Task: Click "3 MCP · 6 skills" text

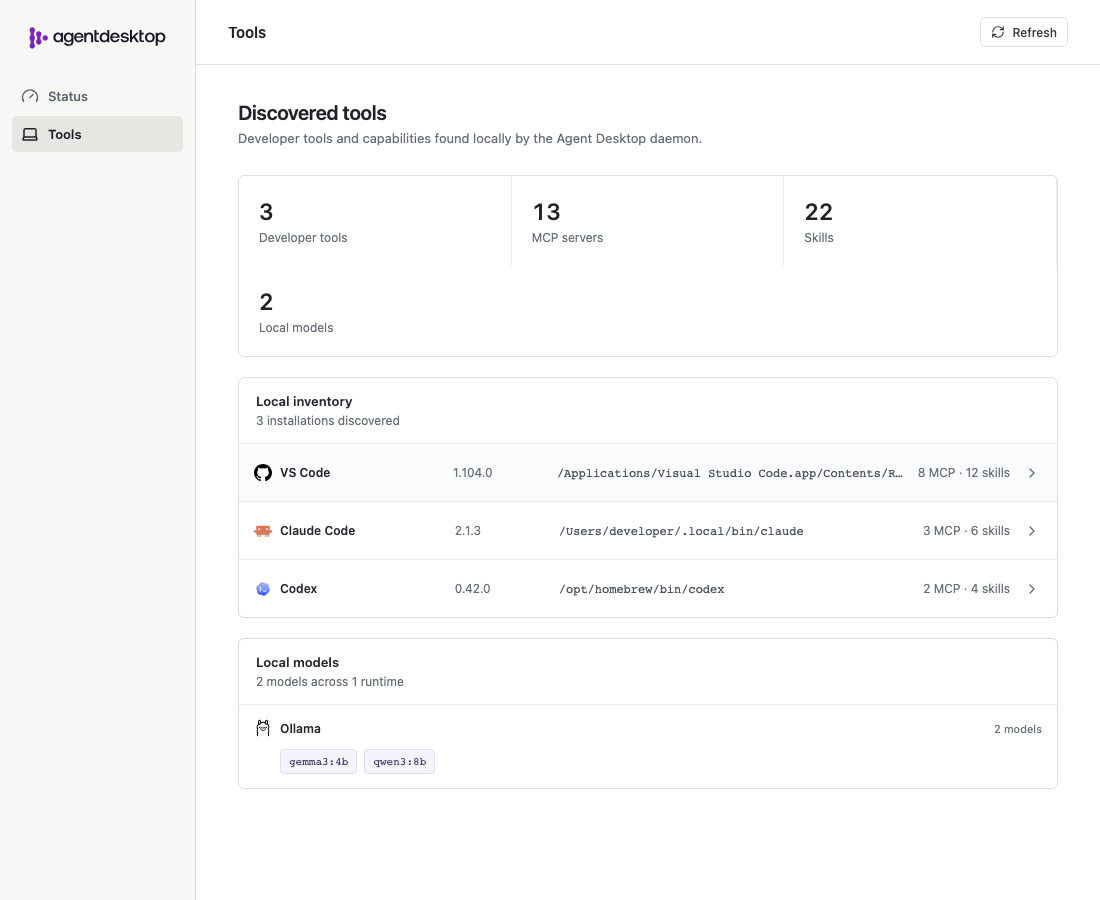Action: pos(966,531)
